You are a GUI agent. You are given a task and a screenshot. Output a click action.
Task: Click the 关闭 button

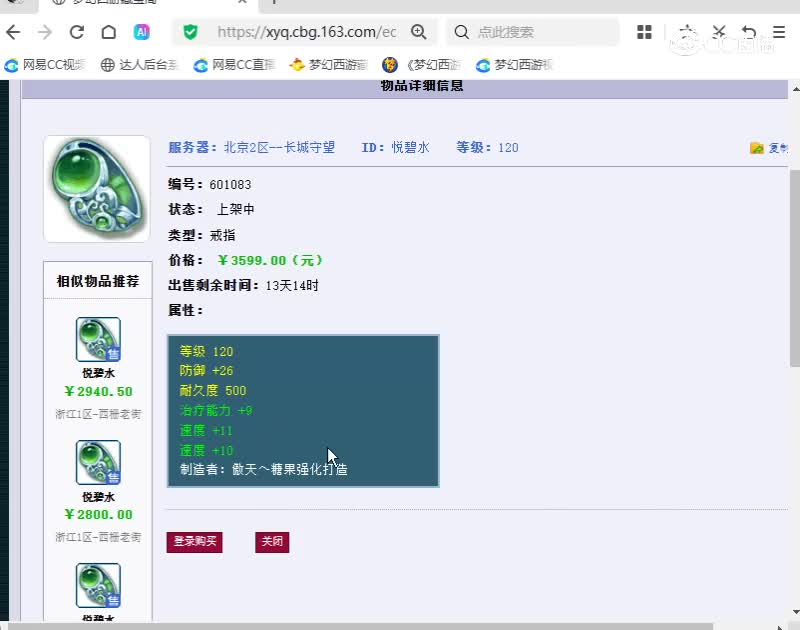click(272, 542)
